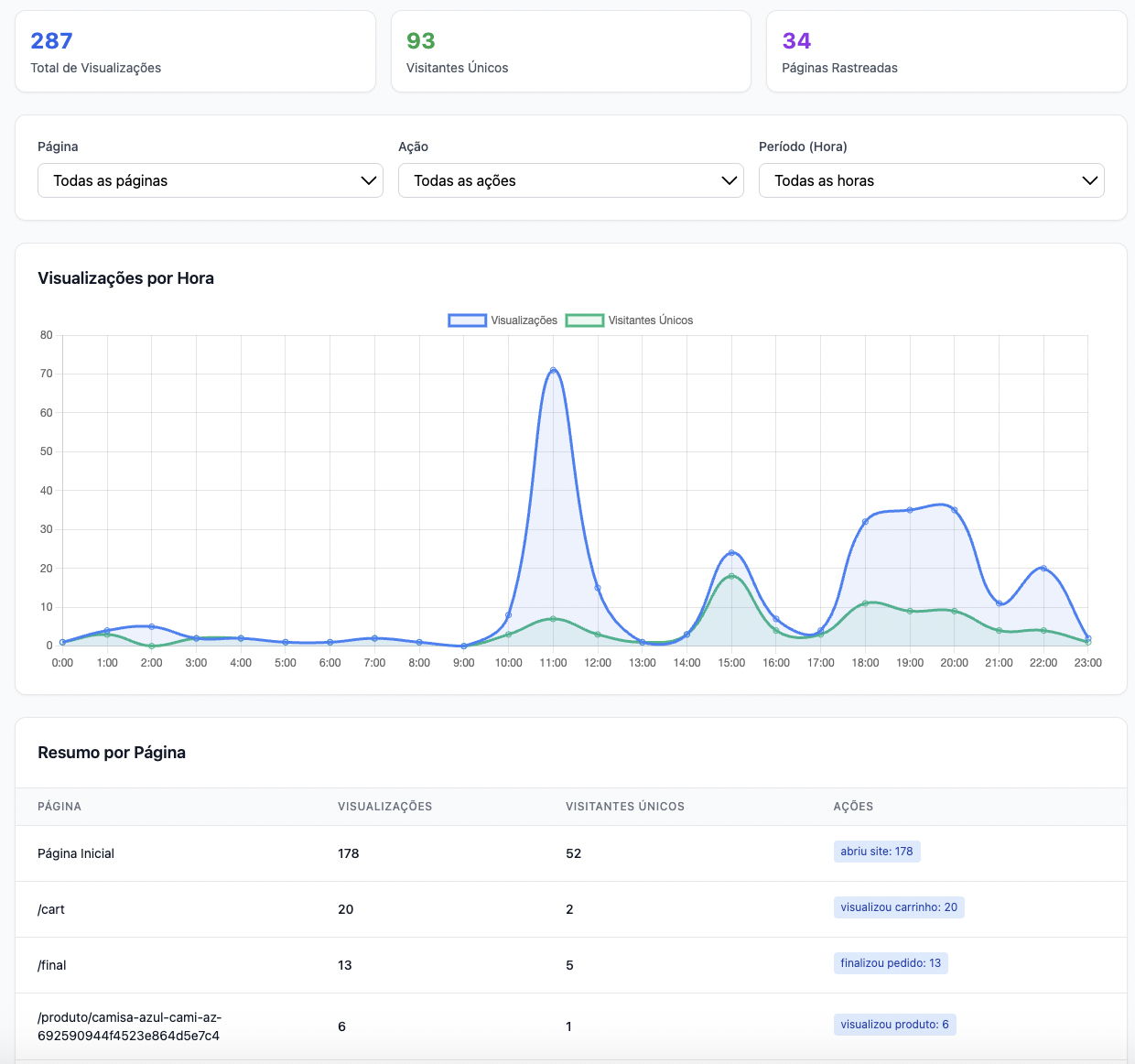The width and height of the screenshot is (1135, 1064).
Task: Select the '/cart' page row
Action: (571, 909)
